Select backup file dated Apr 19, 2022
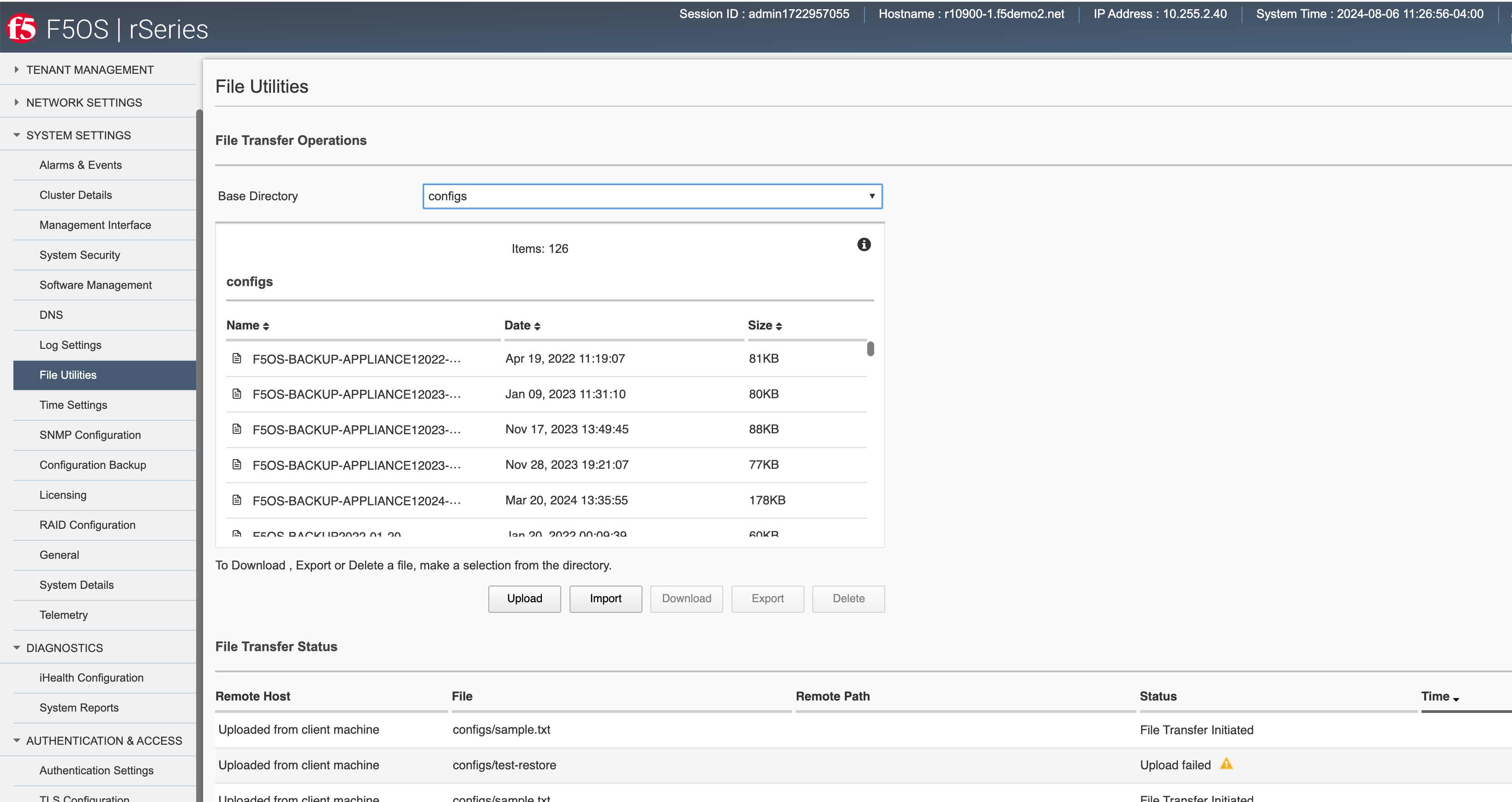The width and height of the screenshot is (1512, 802). (x=546, y=359)
